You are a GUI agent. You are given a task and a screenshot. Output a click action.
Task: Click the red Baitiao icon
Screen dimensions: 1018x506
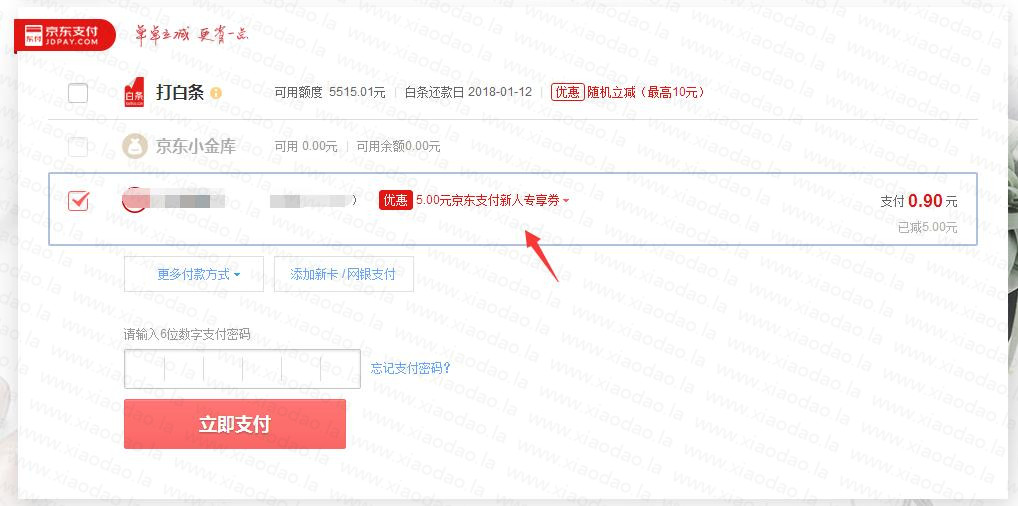pos(134,92)
